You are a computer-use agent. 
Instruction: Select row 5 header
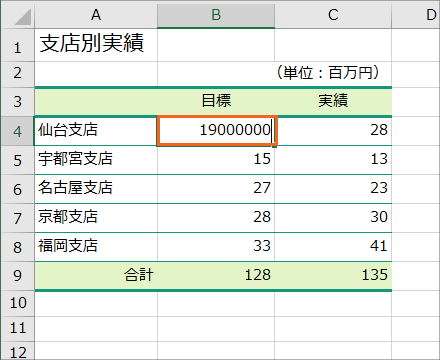pos(18,160)
